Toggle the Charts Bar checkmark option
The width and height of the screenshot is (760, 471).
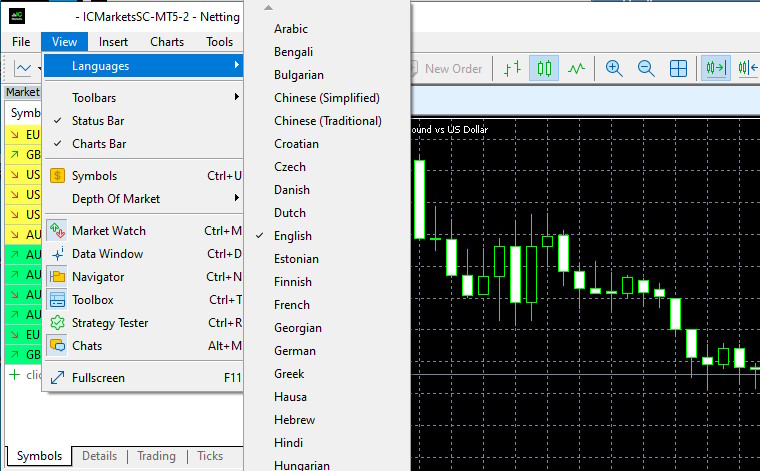[143, 144]
